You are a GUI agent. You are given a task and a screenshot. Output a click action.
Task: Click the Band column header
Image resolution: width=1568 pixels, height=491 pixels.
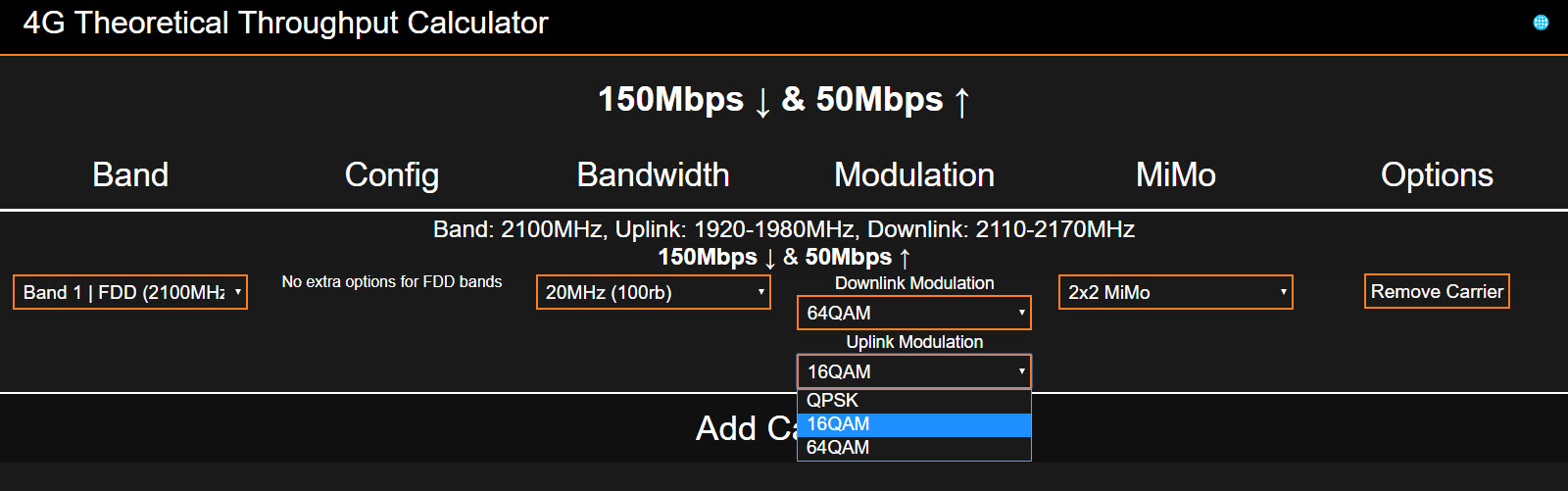click(x=130, y=174)
